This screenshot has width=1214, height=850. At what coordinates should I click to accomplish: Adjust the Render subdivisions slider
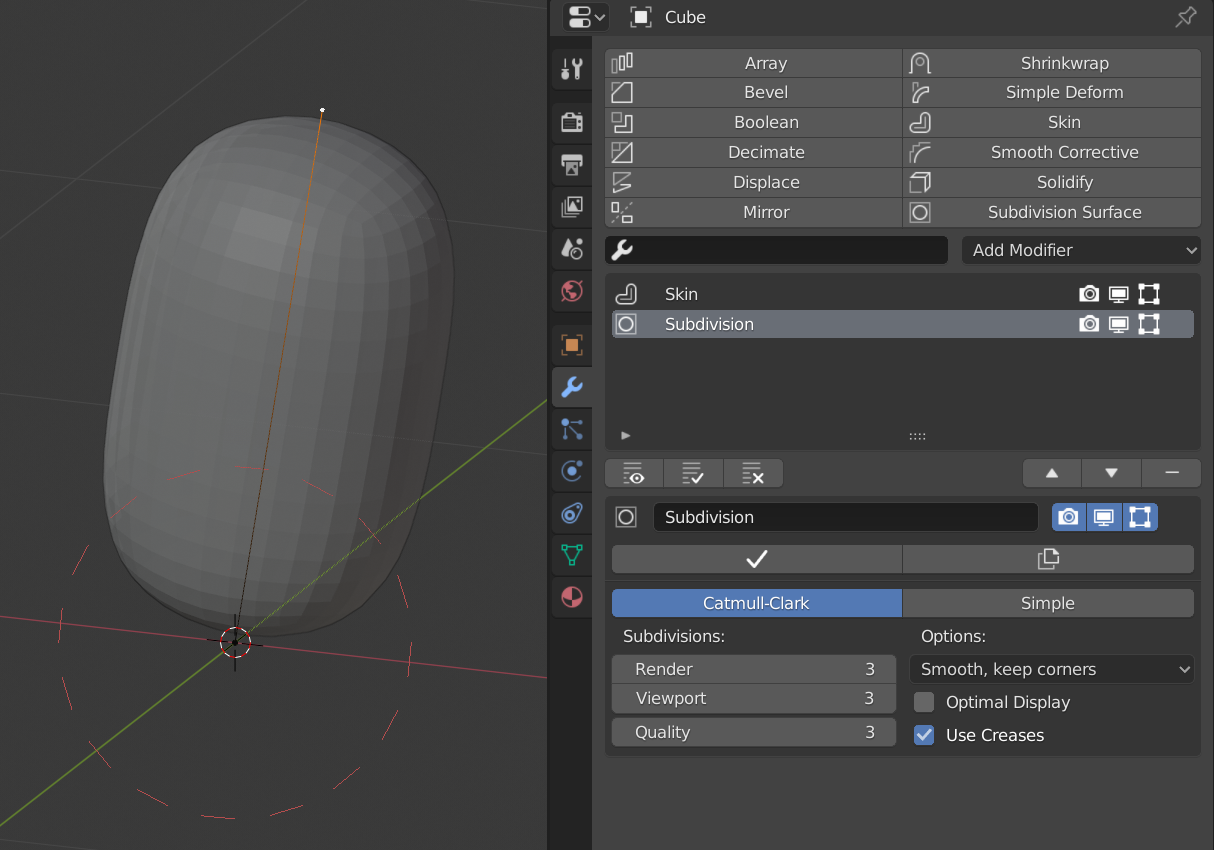753,669
